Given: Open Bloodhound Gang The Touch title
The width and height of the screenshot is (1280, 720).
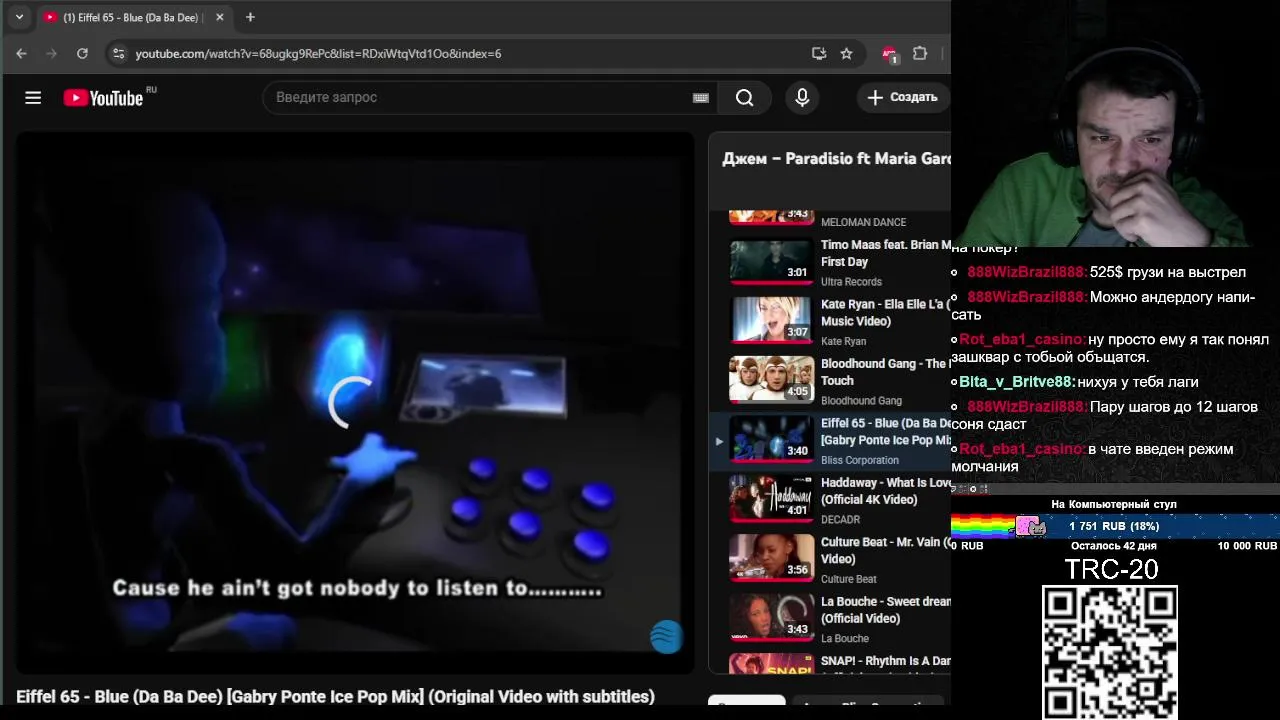Looking at the screenshot, I should point(885,372).
